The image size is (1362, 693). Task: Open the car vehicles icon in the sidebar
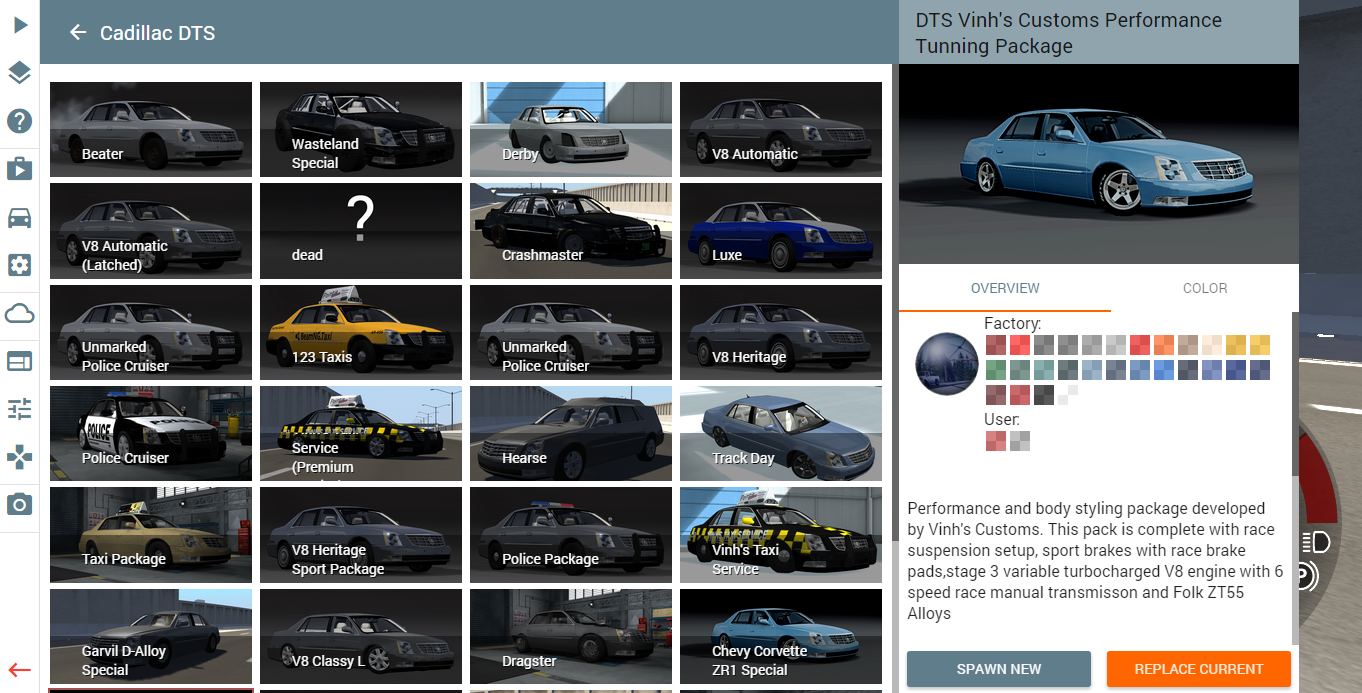[x=19, y=217]
